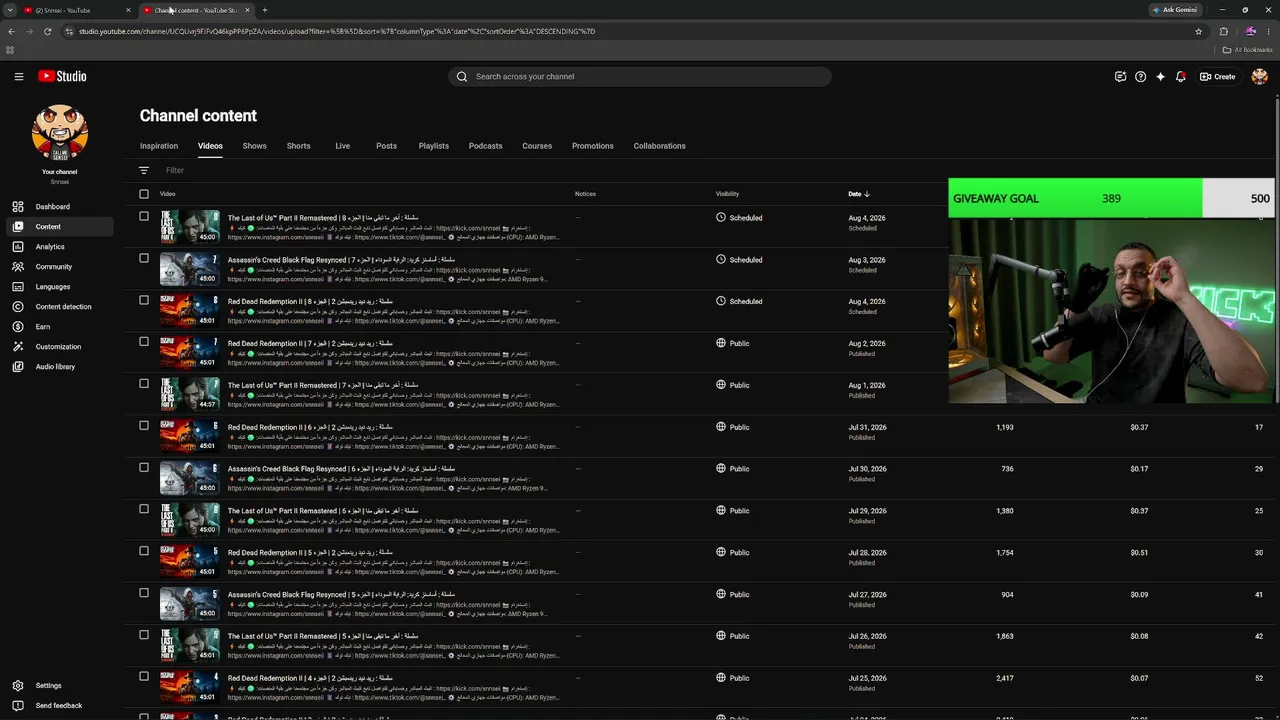Click the YouTube Studio logo
1280x720 pixels.
click(x=62, y=76)
